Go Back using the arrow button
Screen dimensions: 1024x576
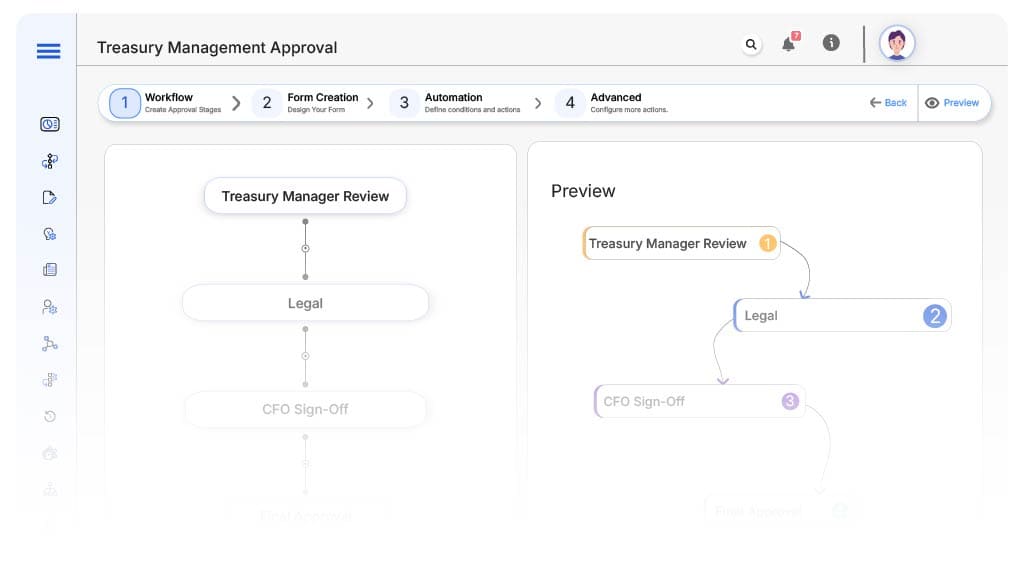[888, 103]
